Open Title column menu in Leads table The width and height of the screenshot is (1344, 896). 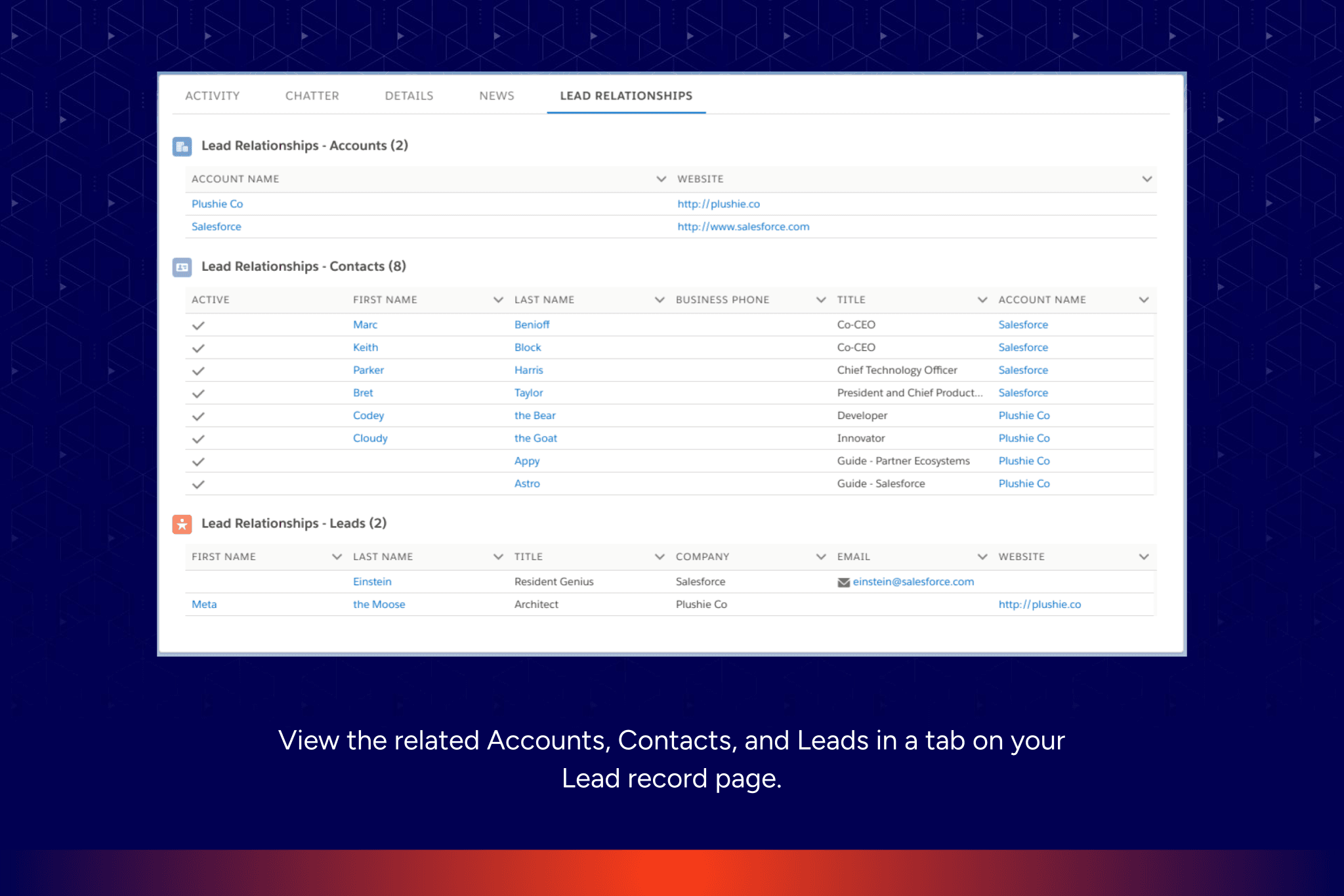tap(660, 557)
